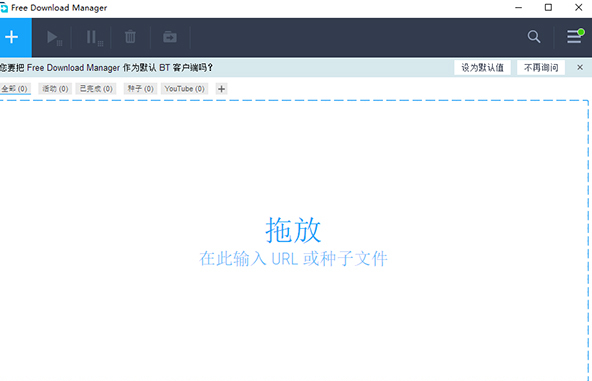
Task: Click the Free Download Manager logo icon
Action: point(4,8)
